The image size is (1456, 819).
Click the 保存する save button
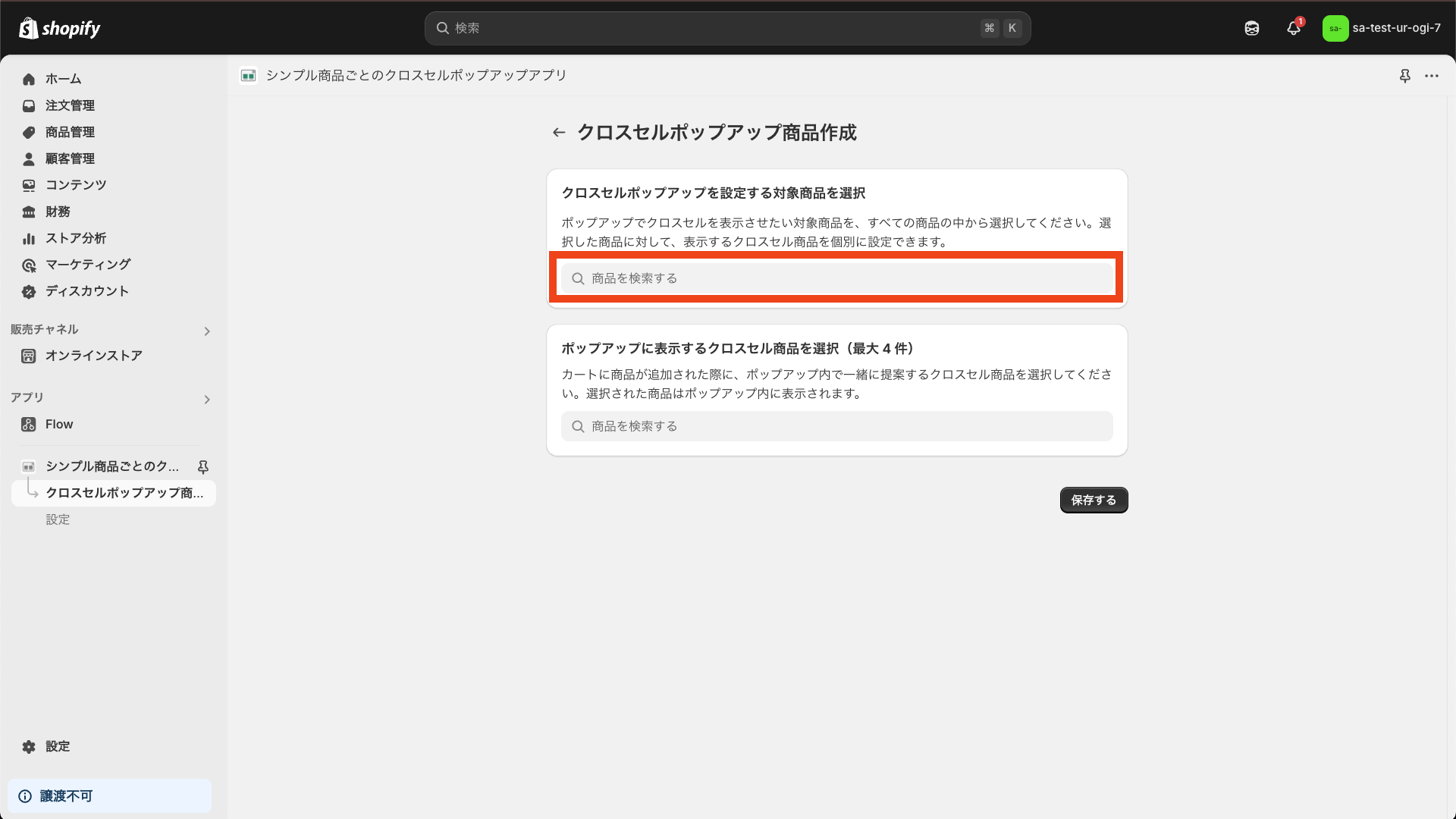[x=1093, y=500]
